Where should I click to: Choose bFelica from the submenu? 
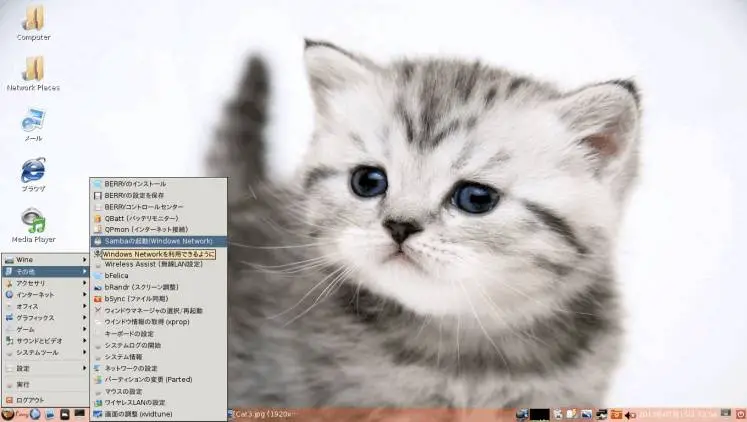point(159,276)
